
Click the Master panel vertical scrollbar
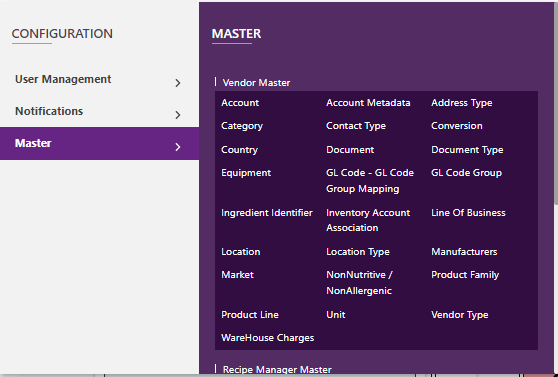pyautogui.click(x=556, y=104)
